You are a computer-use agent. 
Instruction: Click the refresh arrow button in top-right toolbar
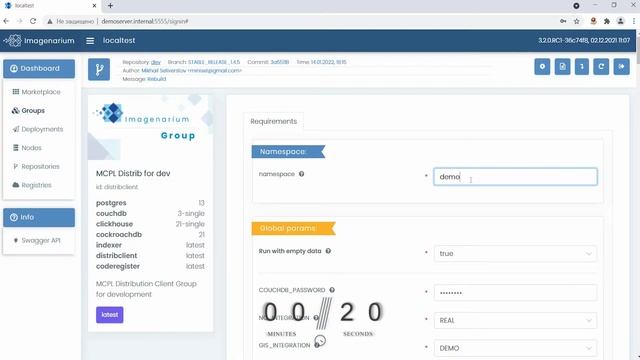(601, 67)
